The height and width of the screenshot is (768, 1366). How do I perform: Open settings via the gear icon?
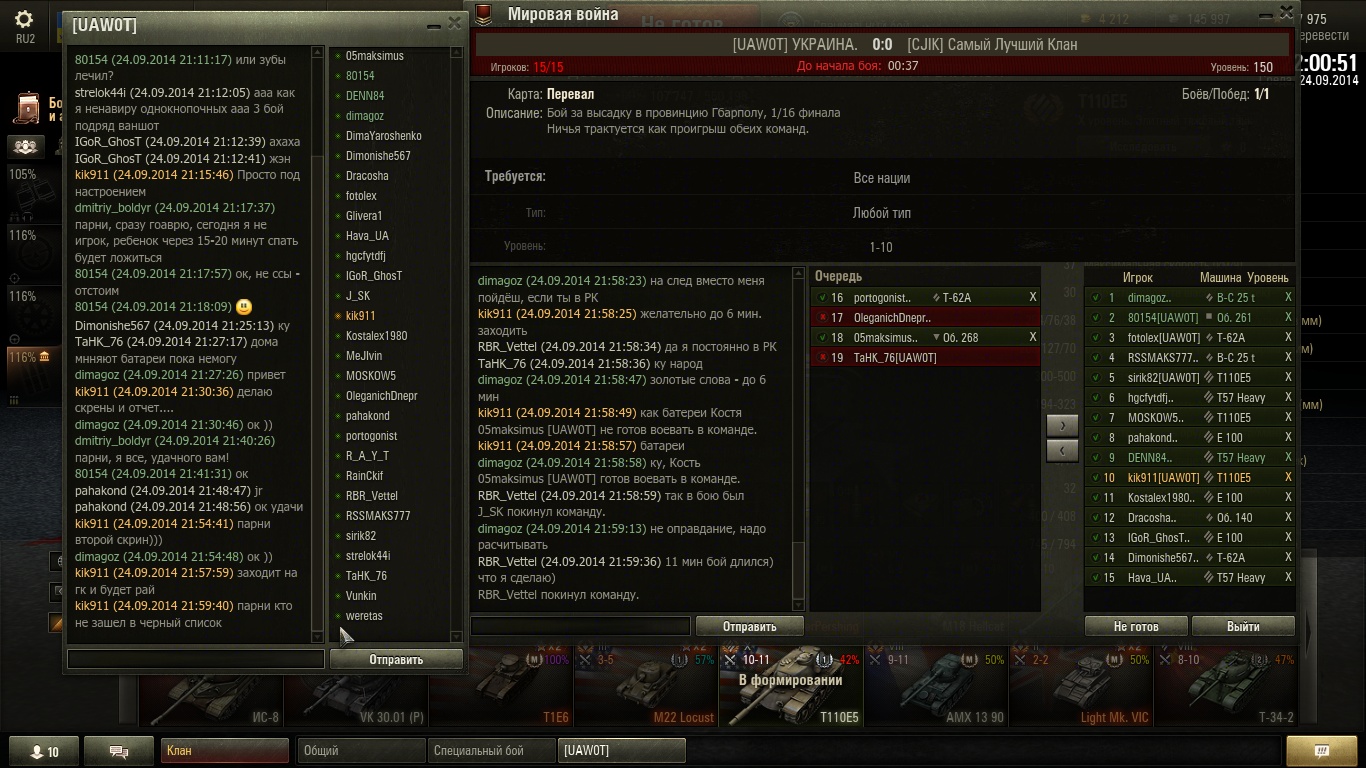pos(25,20)
